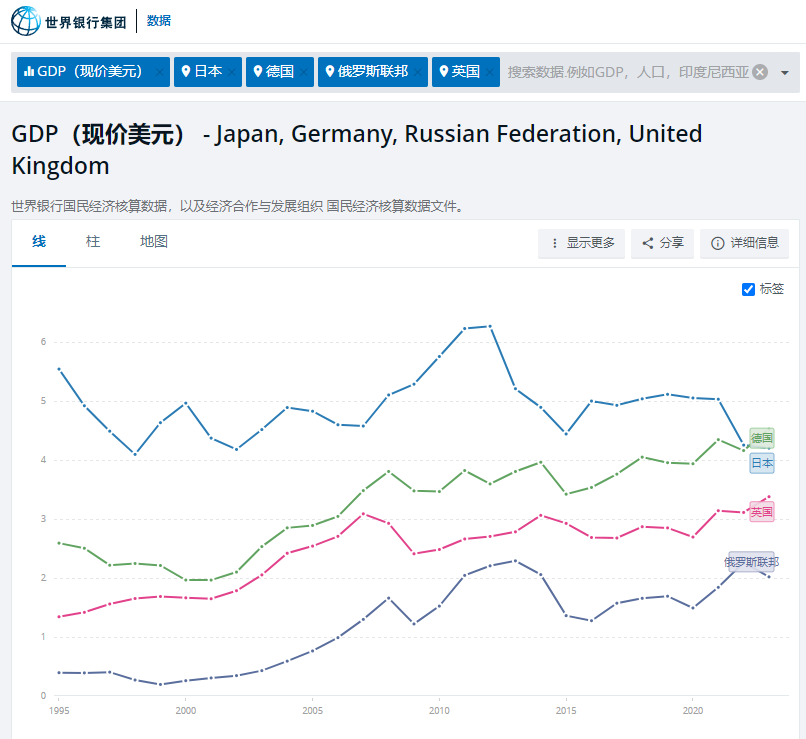Click the World Bank Group globe logo
Image resolution: width=806 pixels, height=739 pixels.
point(26,20)
